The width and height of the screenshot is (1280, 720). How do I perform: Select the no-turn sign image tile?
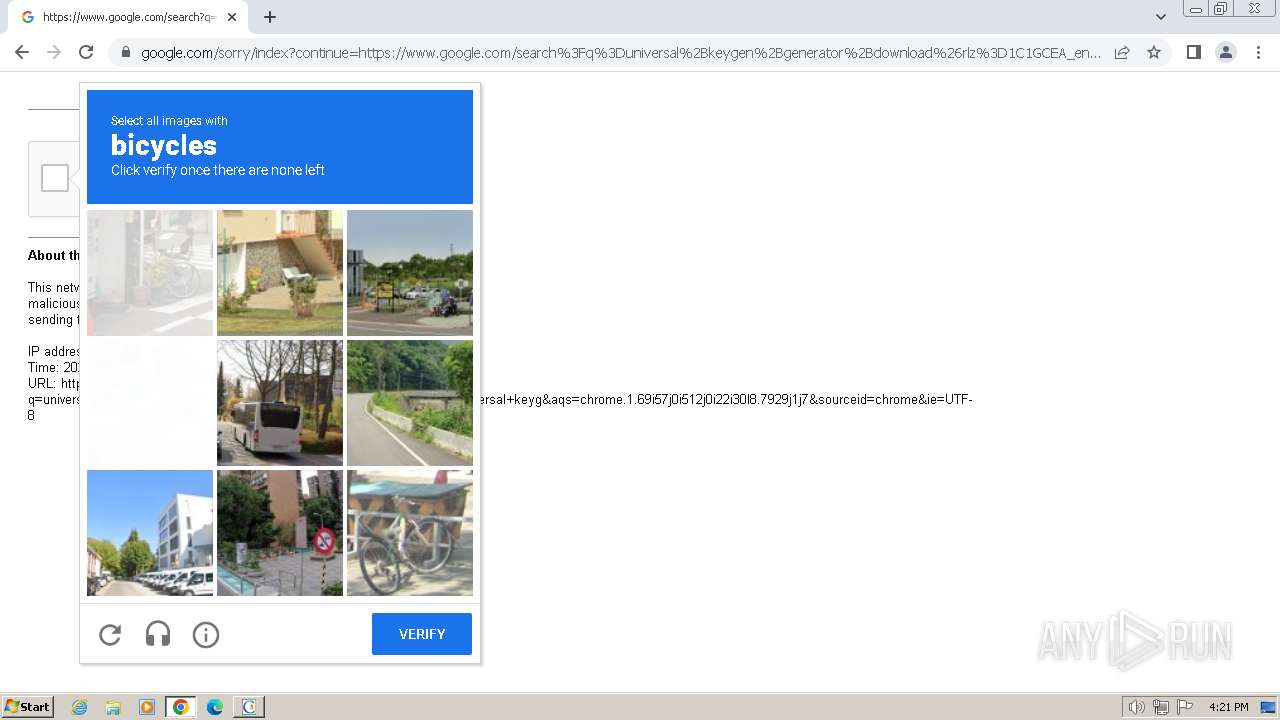280,533
